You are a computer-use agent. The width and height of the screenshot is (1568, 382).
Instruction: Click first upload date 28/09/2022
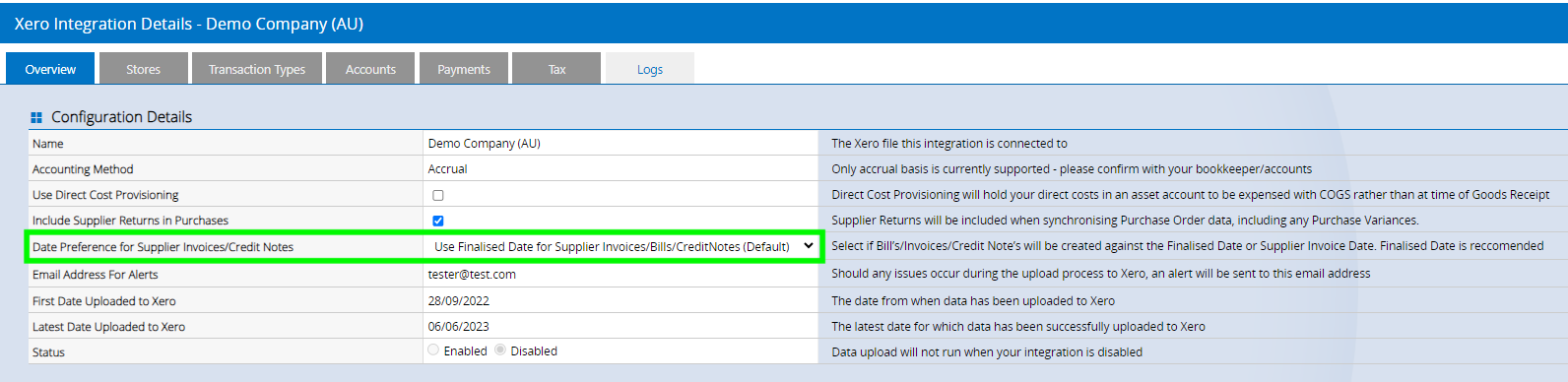click(x=458, y=301)
